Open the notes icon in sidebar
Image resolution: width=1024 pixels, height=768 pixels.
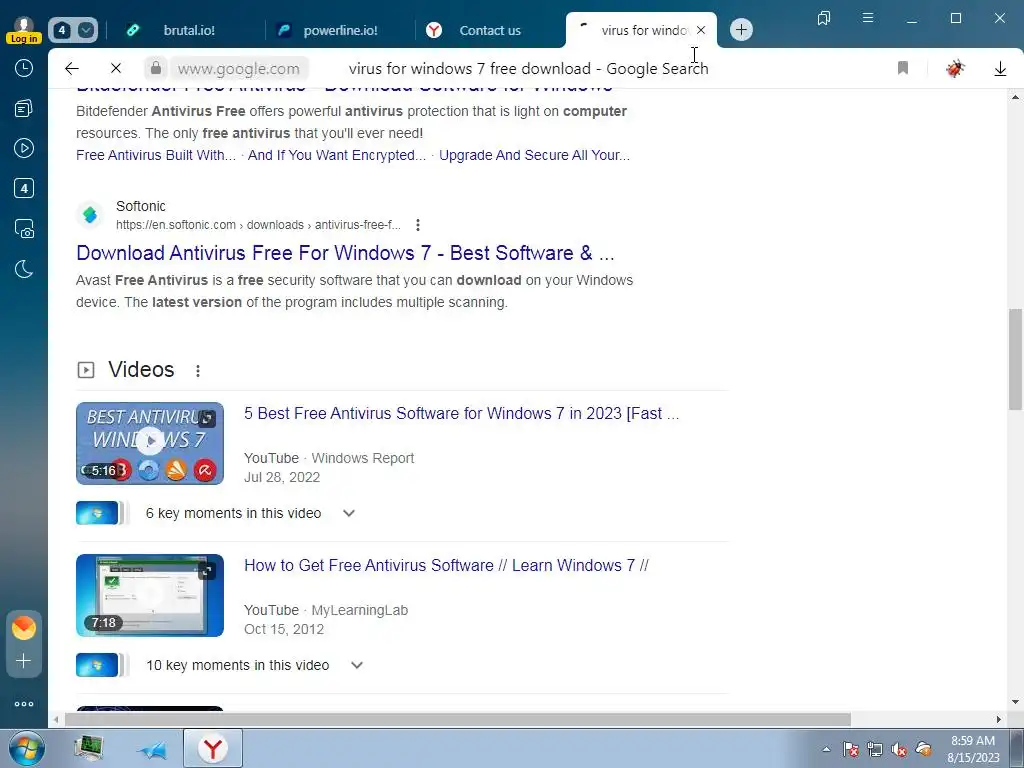[24, 108]
